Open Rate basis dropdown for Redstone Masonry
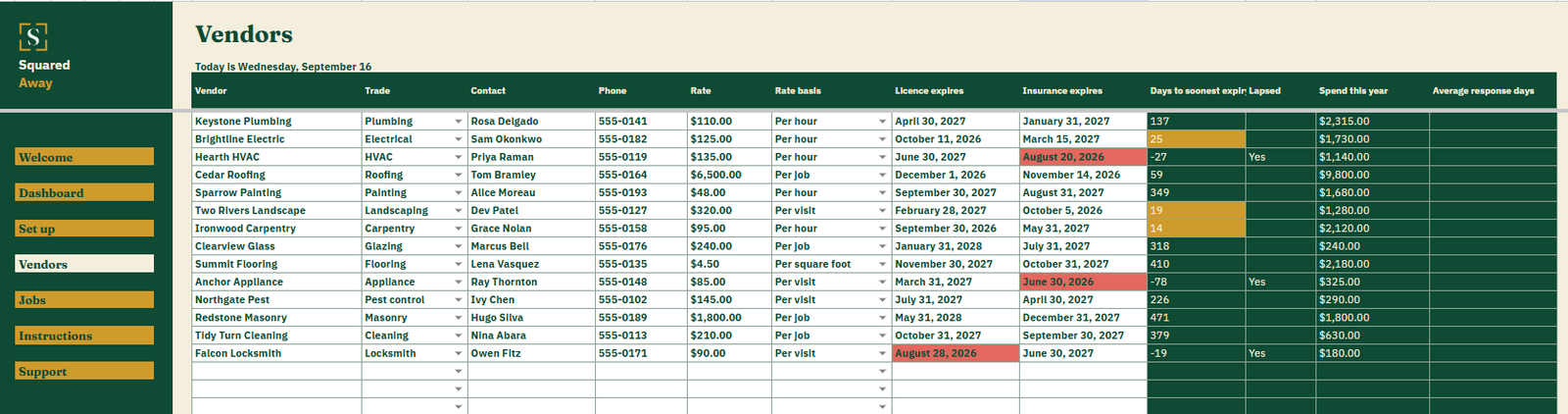The image size is (1568, 414). (882, 318)
